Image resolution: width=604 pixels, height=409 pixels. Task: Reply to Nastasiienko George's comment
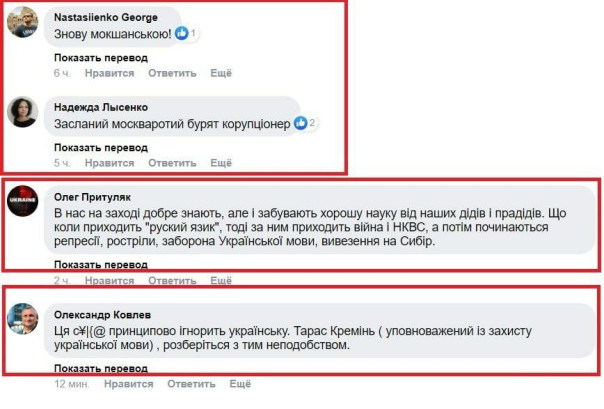(173, 73)
